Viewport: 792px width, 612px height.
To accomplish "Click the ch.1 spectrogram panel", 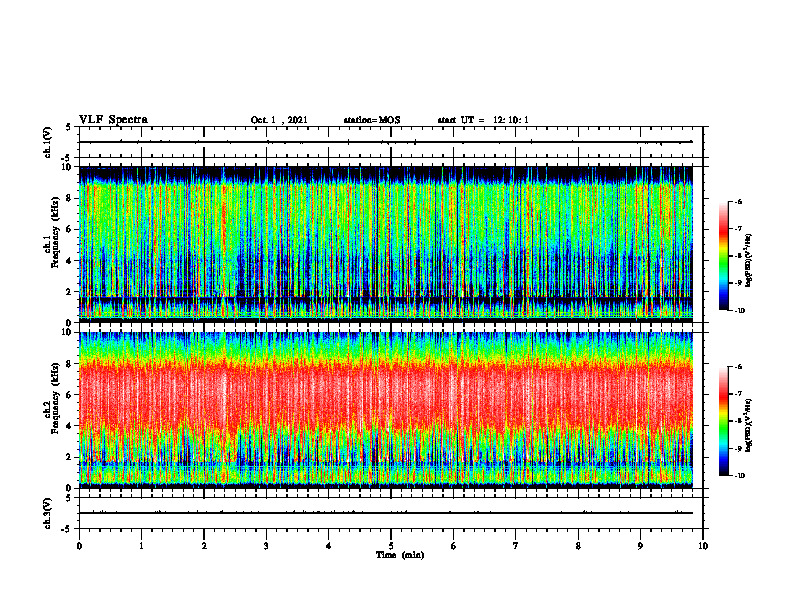I will point(386,244).
